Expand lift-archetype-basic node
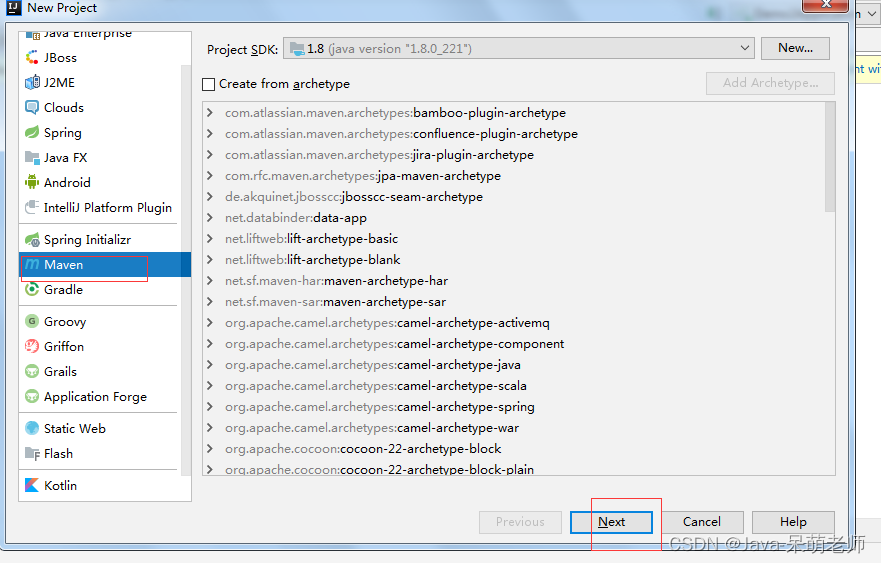This screenshot has height=563, width=881. 210,238
